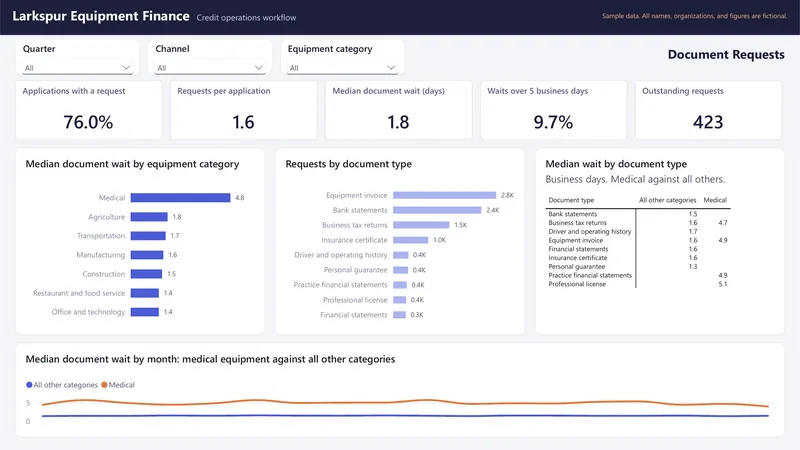Viewport: 800px width, 450px height.
Task: Click the Practice financial statements table row
Action: pyautogui.click(x=638, y=275)
